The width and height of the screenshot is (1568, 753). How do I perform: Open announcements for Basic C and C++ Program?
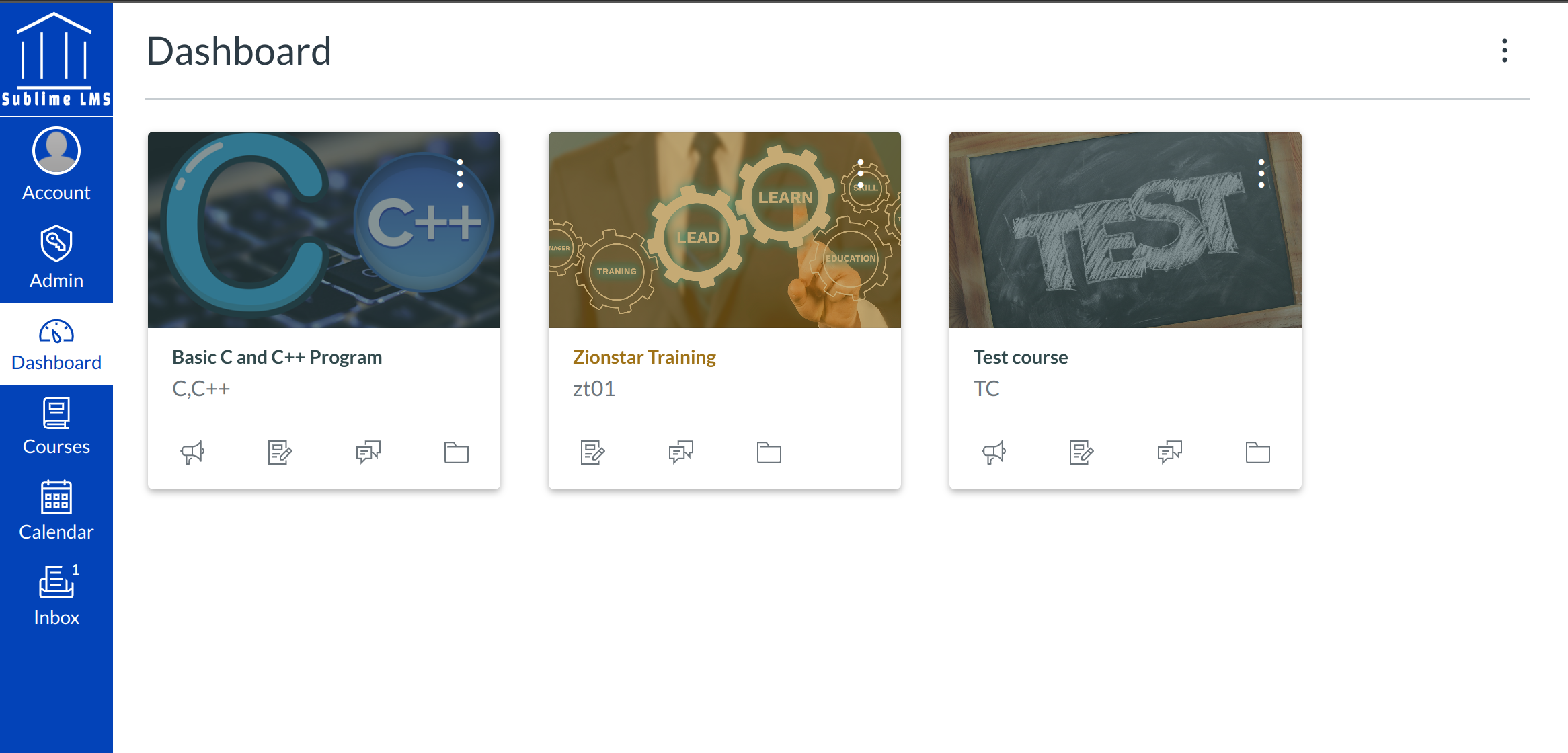pyautogui.click(x=192, y=452)
